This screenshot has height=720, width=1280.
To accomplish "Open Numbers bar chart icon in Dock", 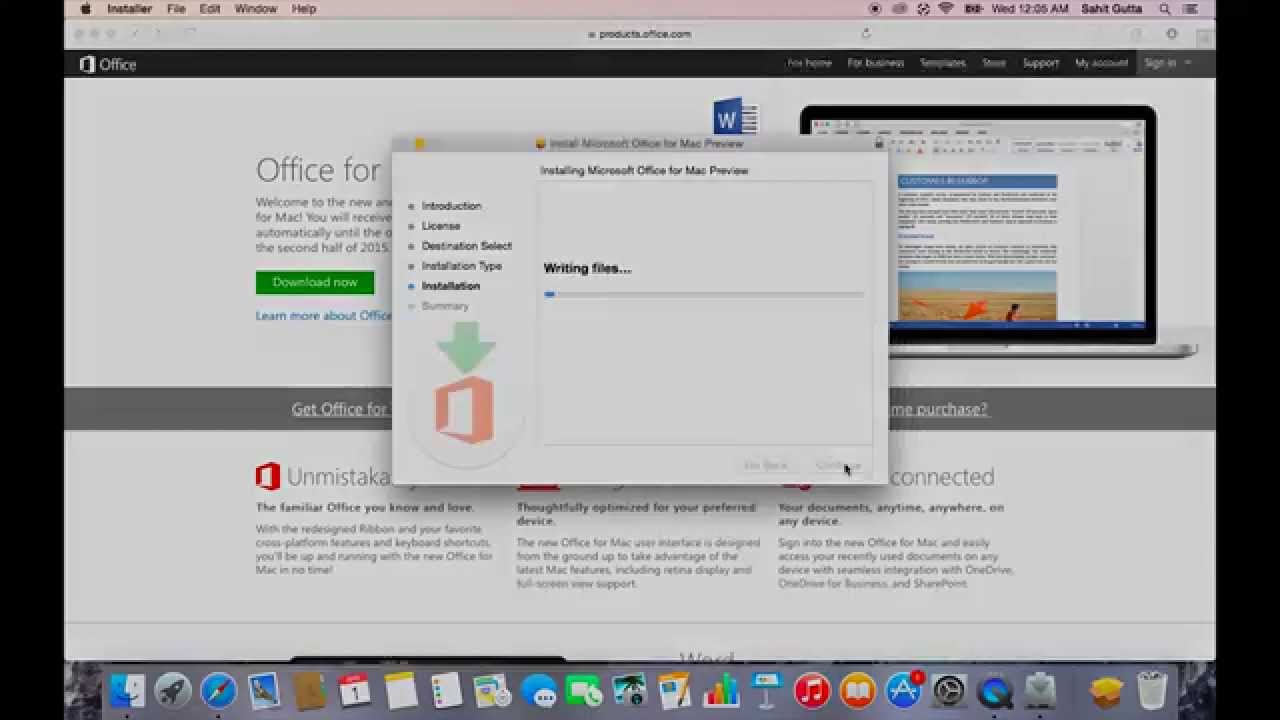I will (x=720, y=691).
